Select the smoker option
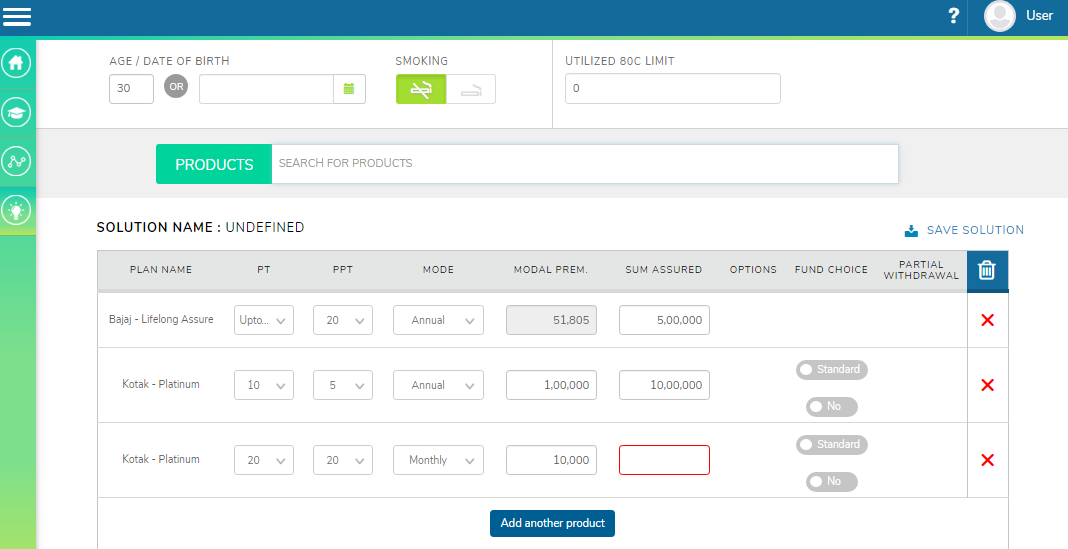 470,89
